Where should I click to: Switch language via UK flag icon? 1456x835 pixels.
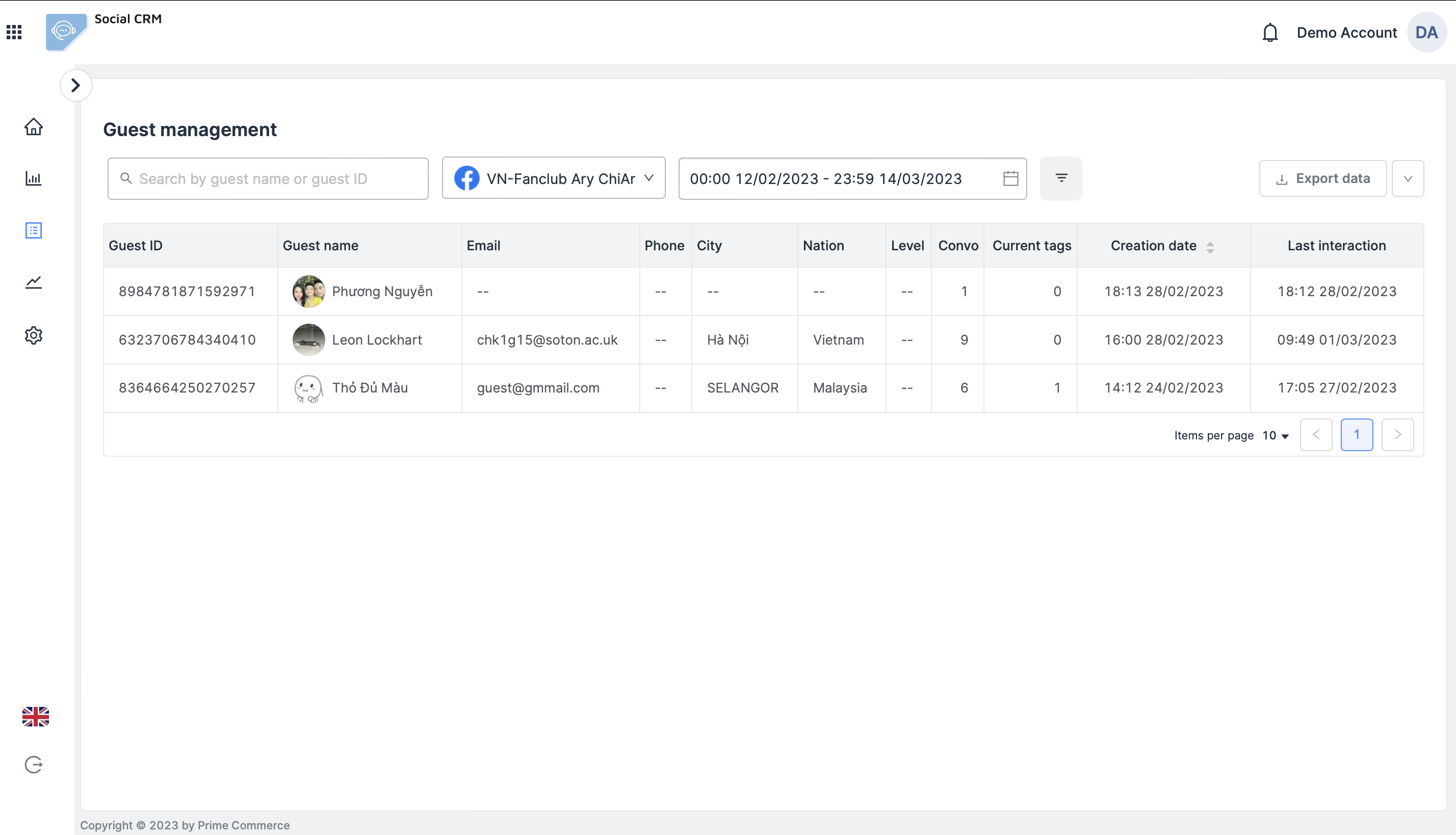36,716
